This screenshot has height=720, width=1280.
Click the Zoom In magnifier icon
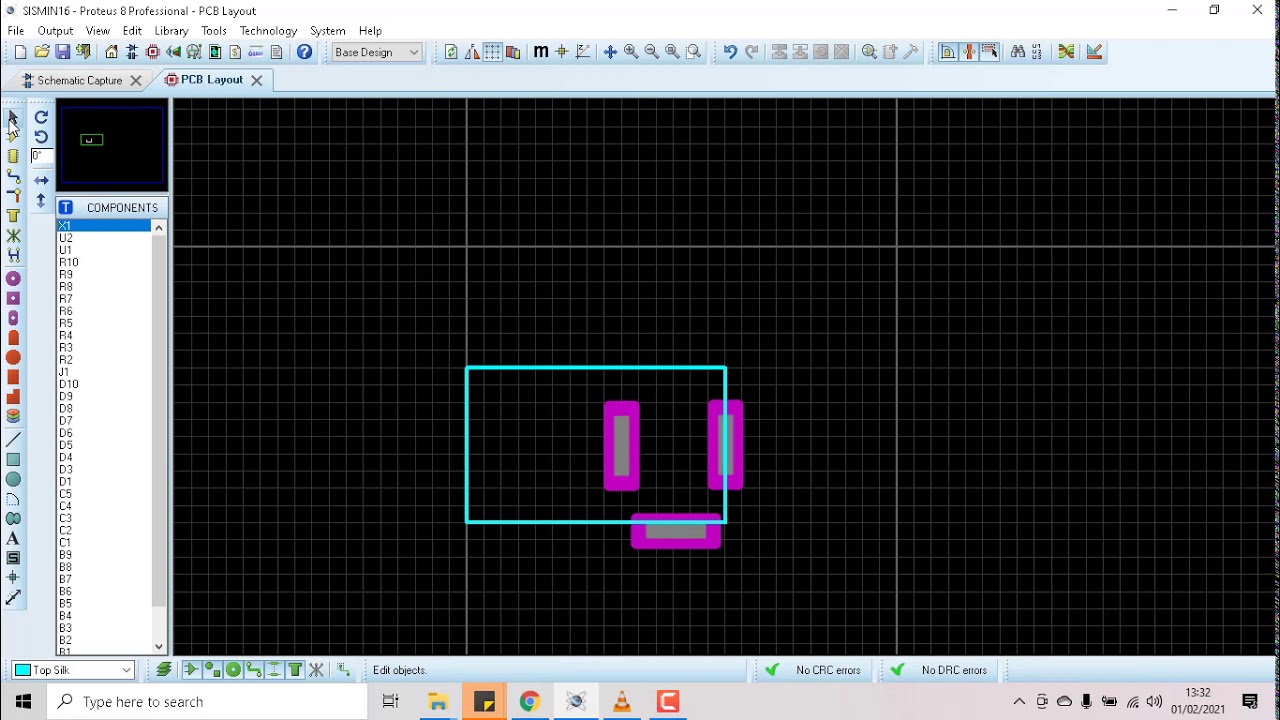point(631,52)
